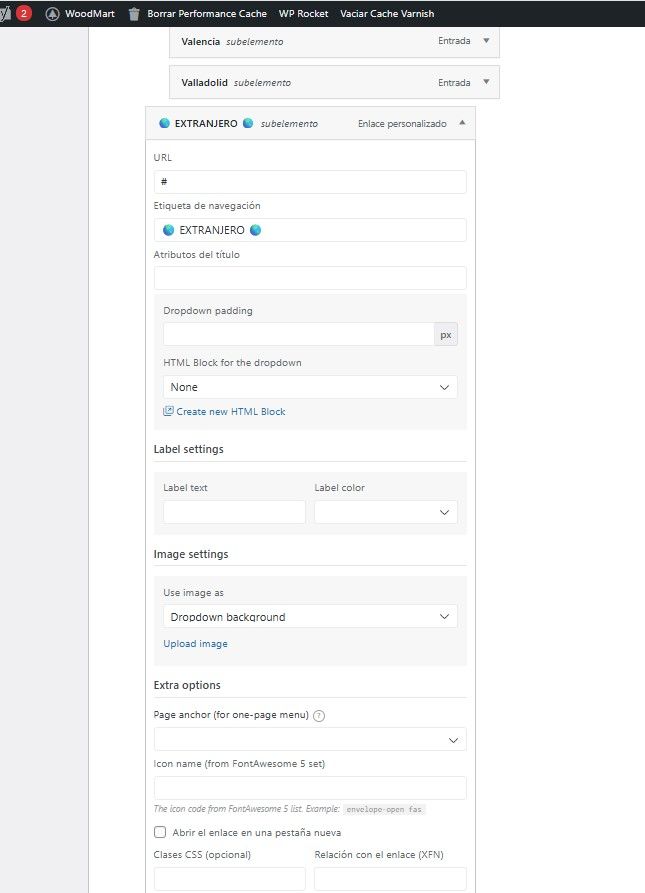This screenshot has height=893, width=645.
Task: Open the Page anchor dropdown
Action: tap(310, 740)
